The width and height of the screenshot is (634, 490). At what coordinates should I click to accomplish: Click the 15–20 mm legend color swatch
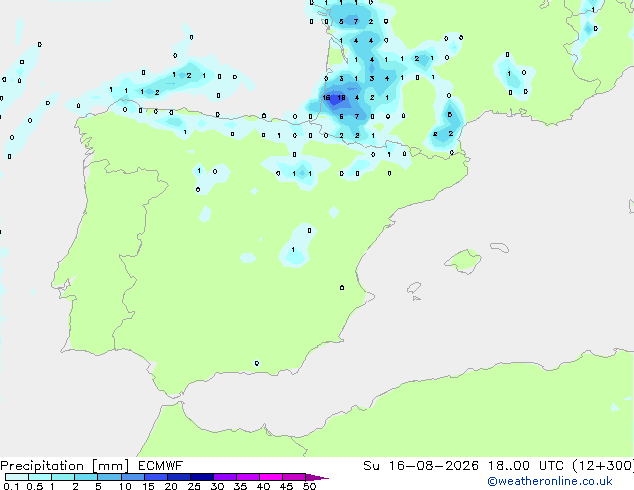tap(156, 477)
